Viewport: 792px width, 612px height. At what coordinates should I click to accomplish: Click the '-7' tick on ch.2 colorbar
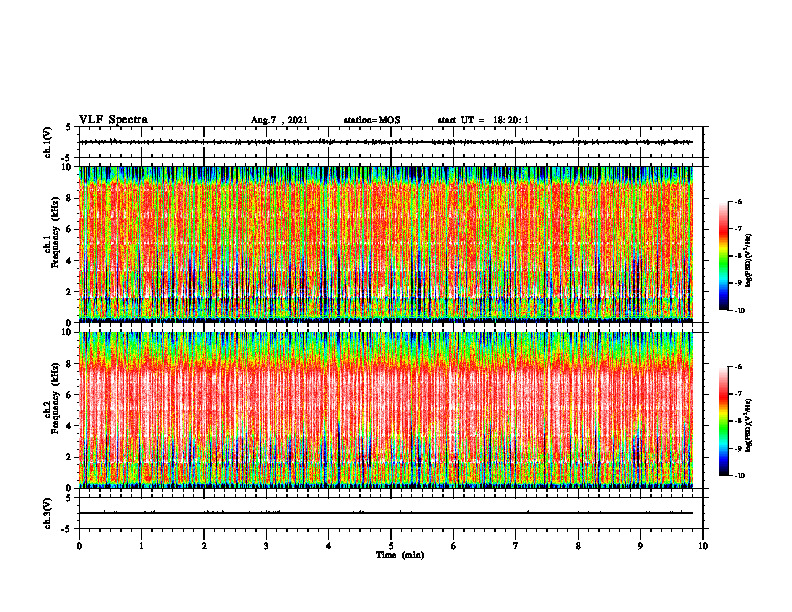738,394
